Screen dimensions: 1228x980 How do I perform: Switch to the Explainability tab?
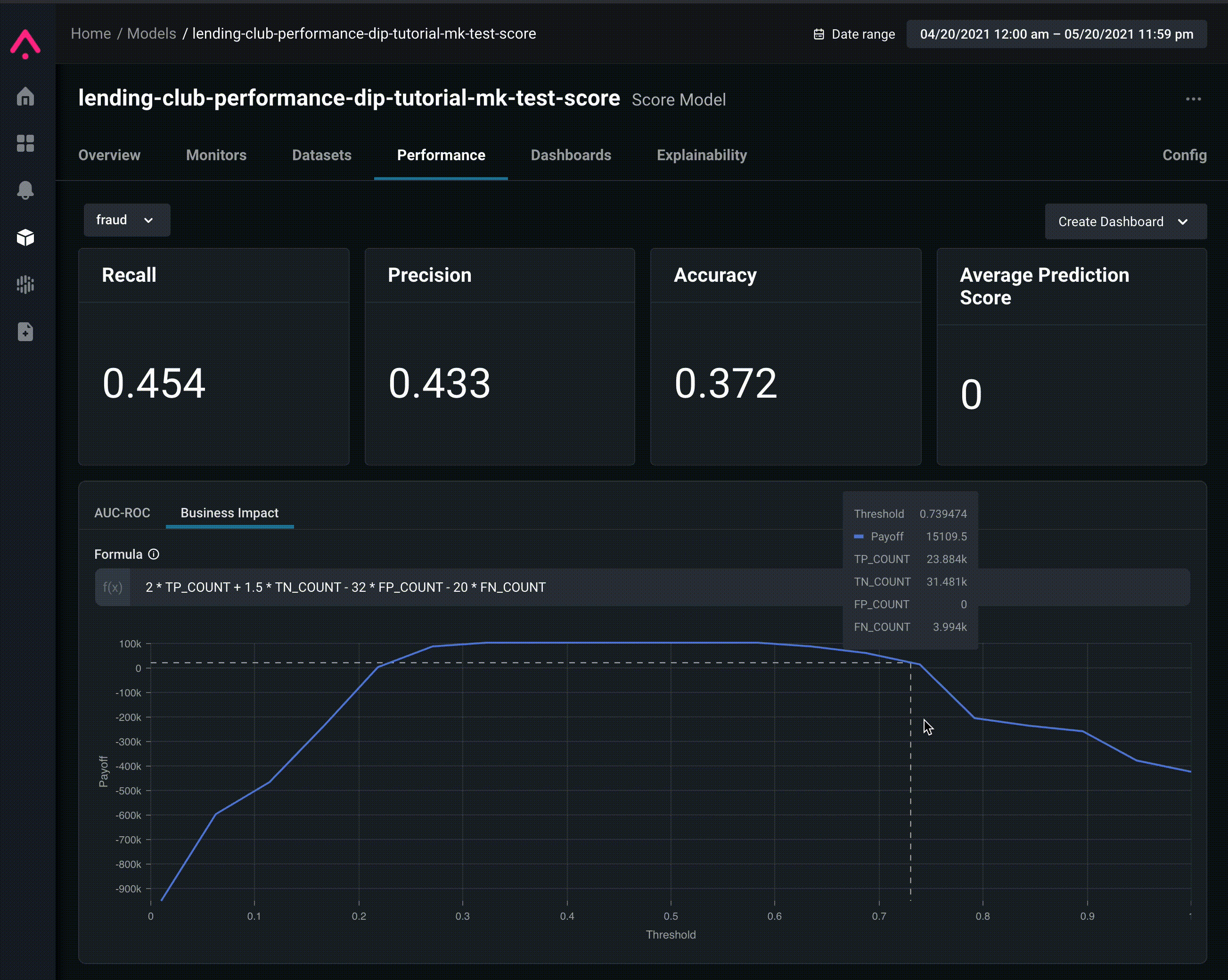(x=701, y=155)
